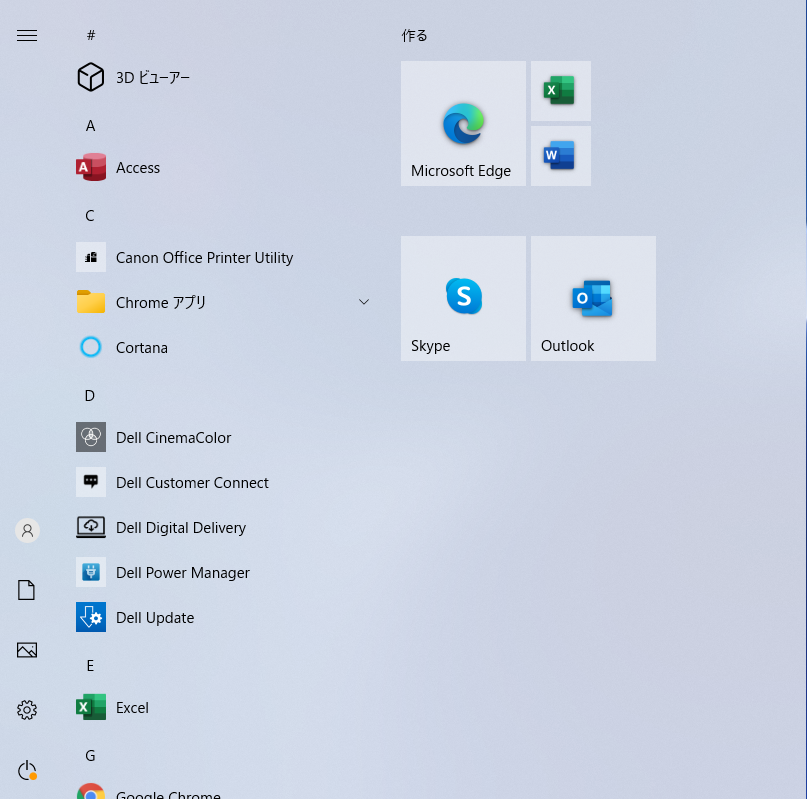The image size is (807, 799).
Task: Open the user account sidebar icon
Action: 27,530
